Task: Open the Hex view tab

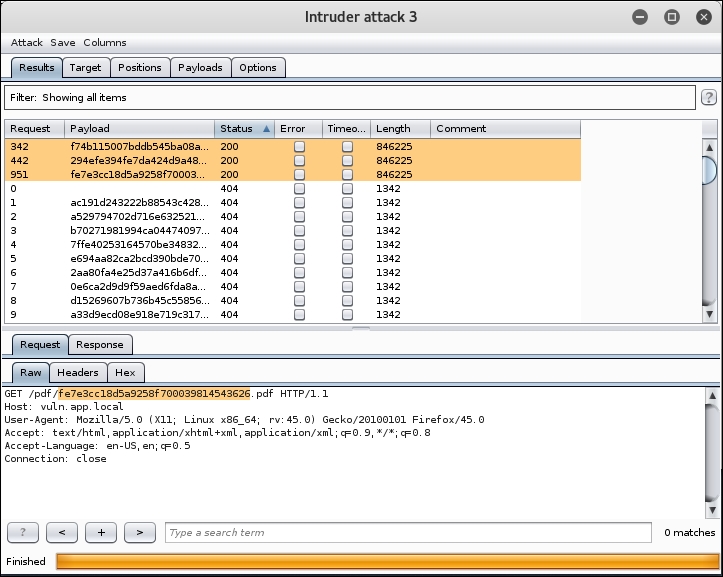Action: [125, 372]
